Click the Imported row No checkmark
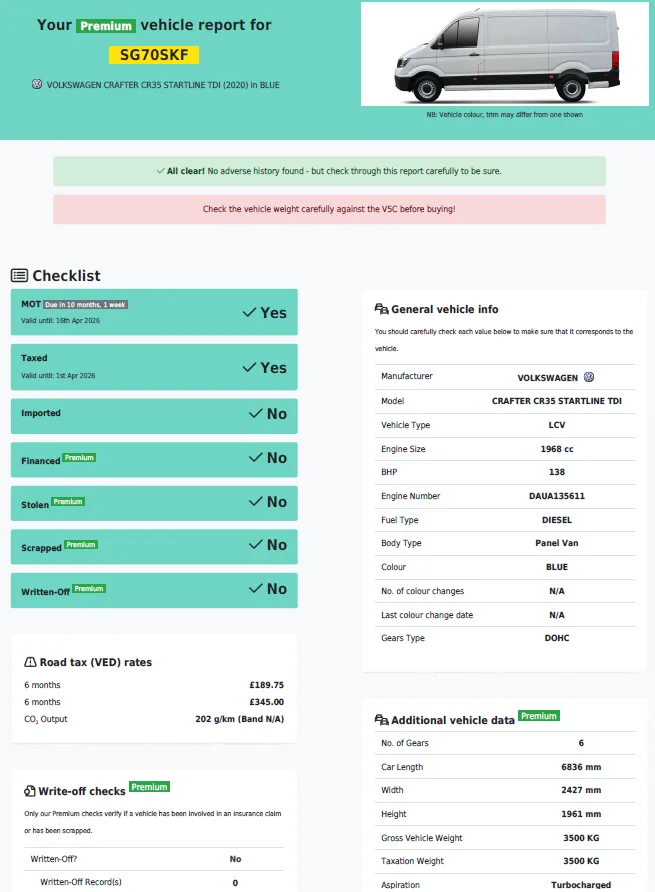Image resolution: width=655 pixels, height=892 pixels. click(256, 414)
